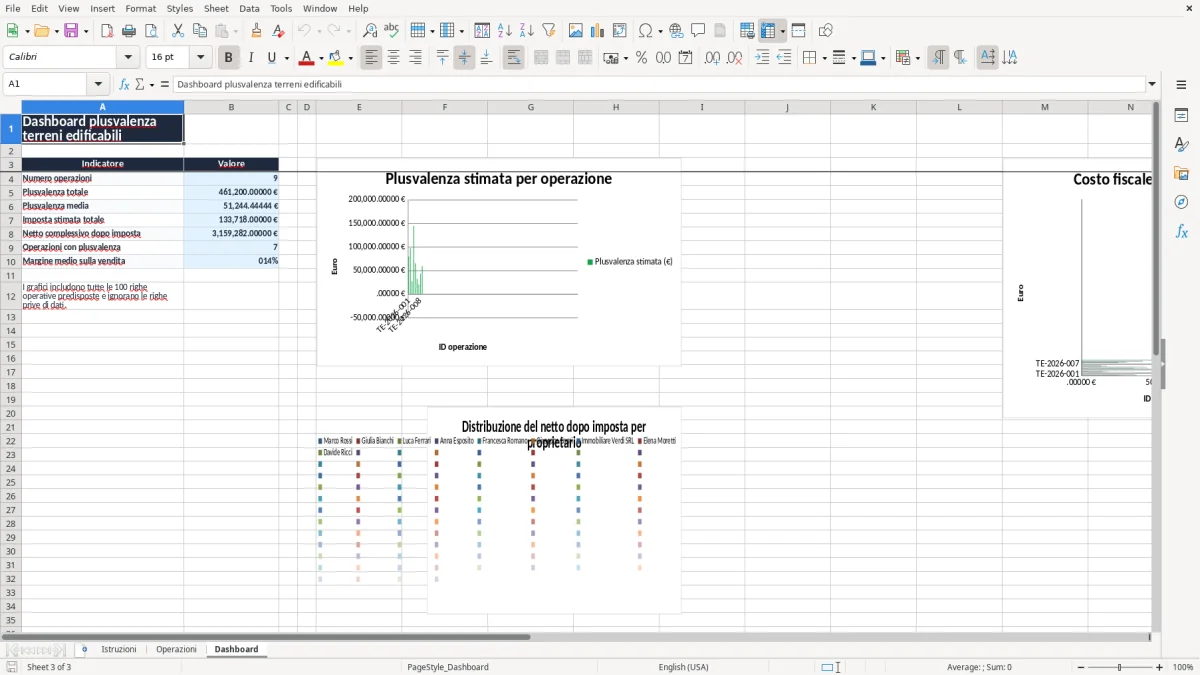Image resolution: width=1200 pixels, height=675 pixels.
Task: Apply the yellow background color swatch
Action: (336, 58)
